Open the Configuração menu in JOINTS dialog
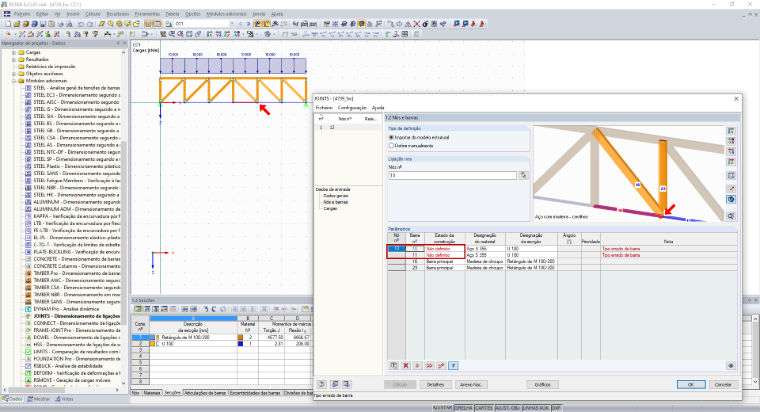Image resolution: width=760 pixels, height=412 pixels. click(352, 108)
